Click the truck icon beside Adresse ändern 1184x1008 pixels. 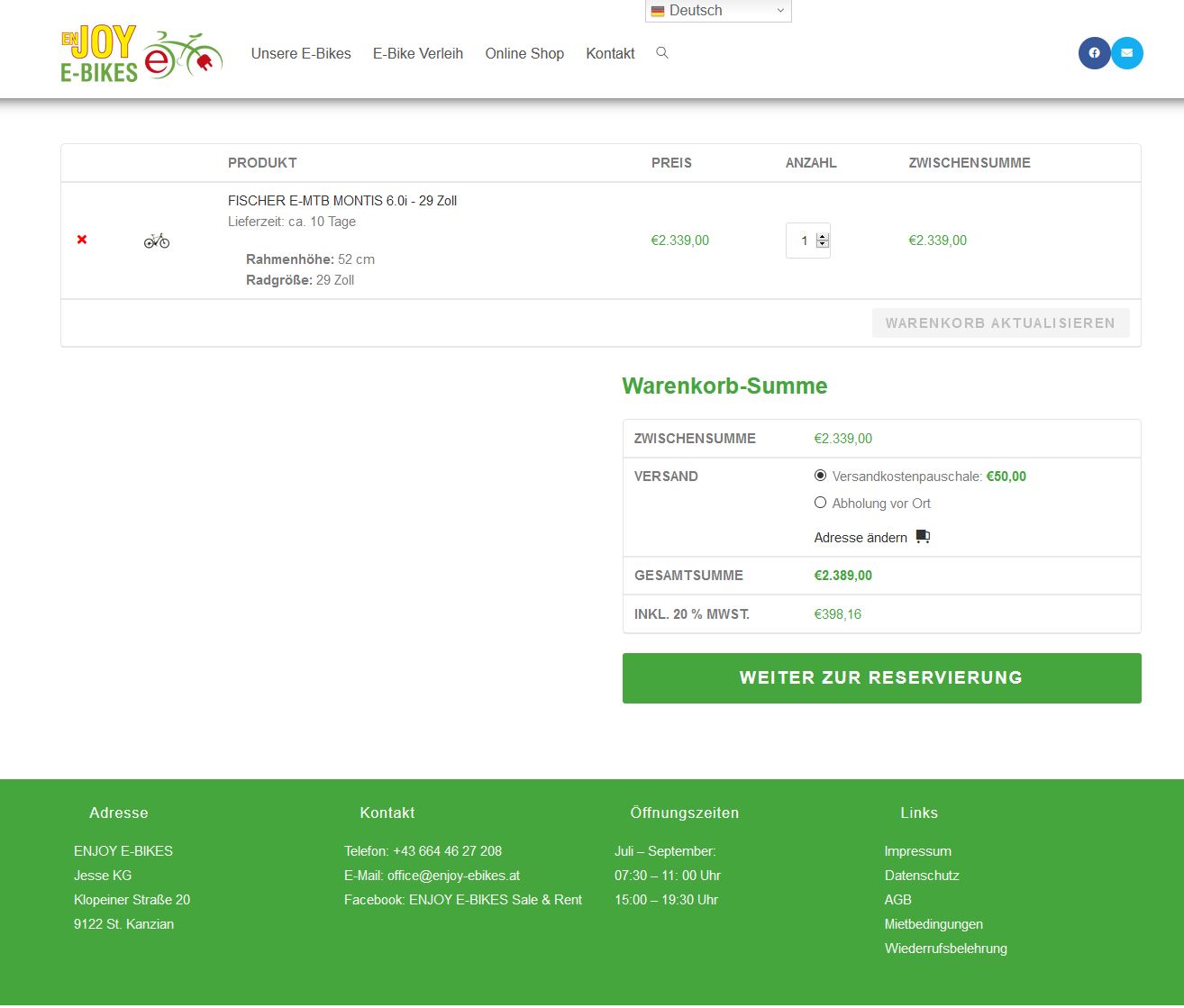(923, 537)
